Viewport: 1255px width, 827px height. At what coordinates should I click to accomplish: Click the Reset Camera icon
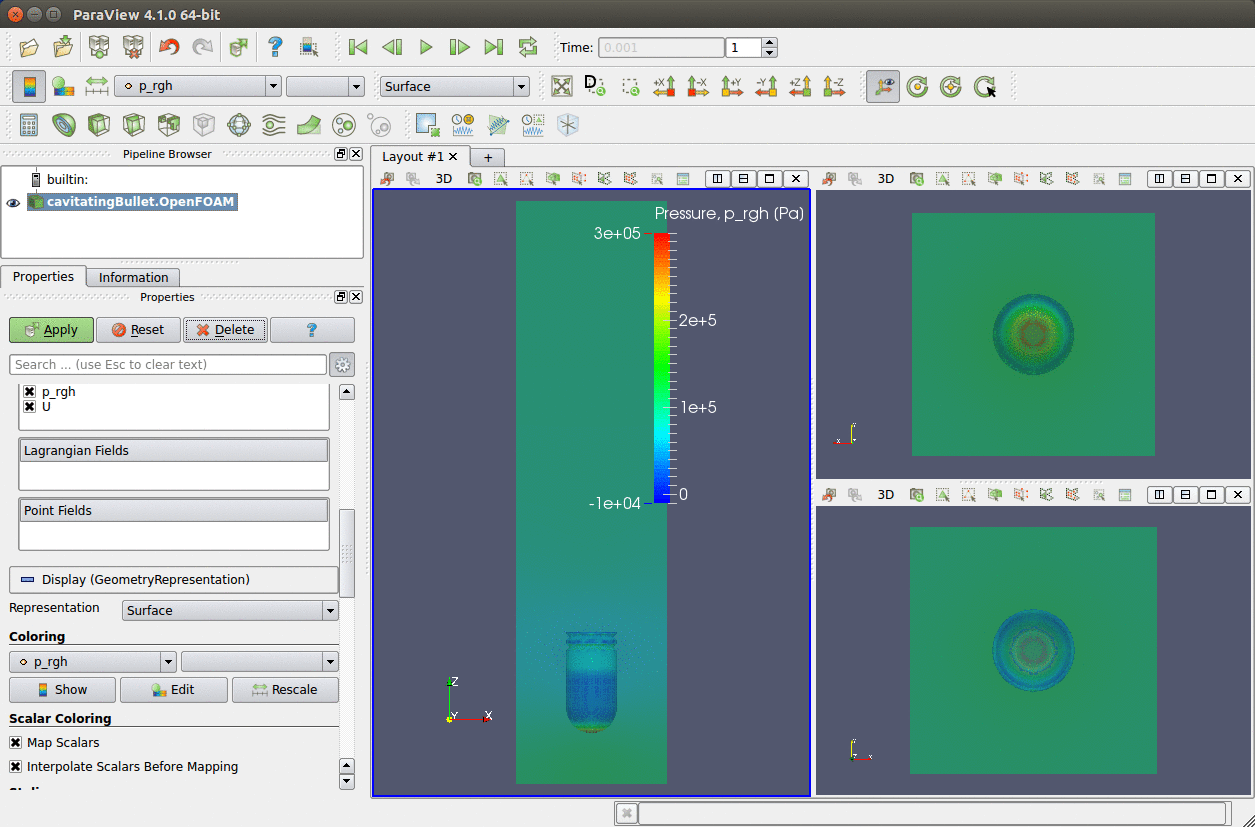(x=562, y=86)
